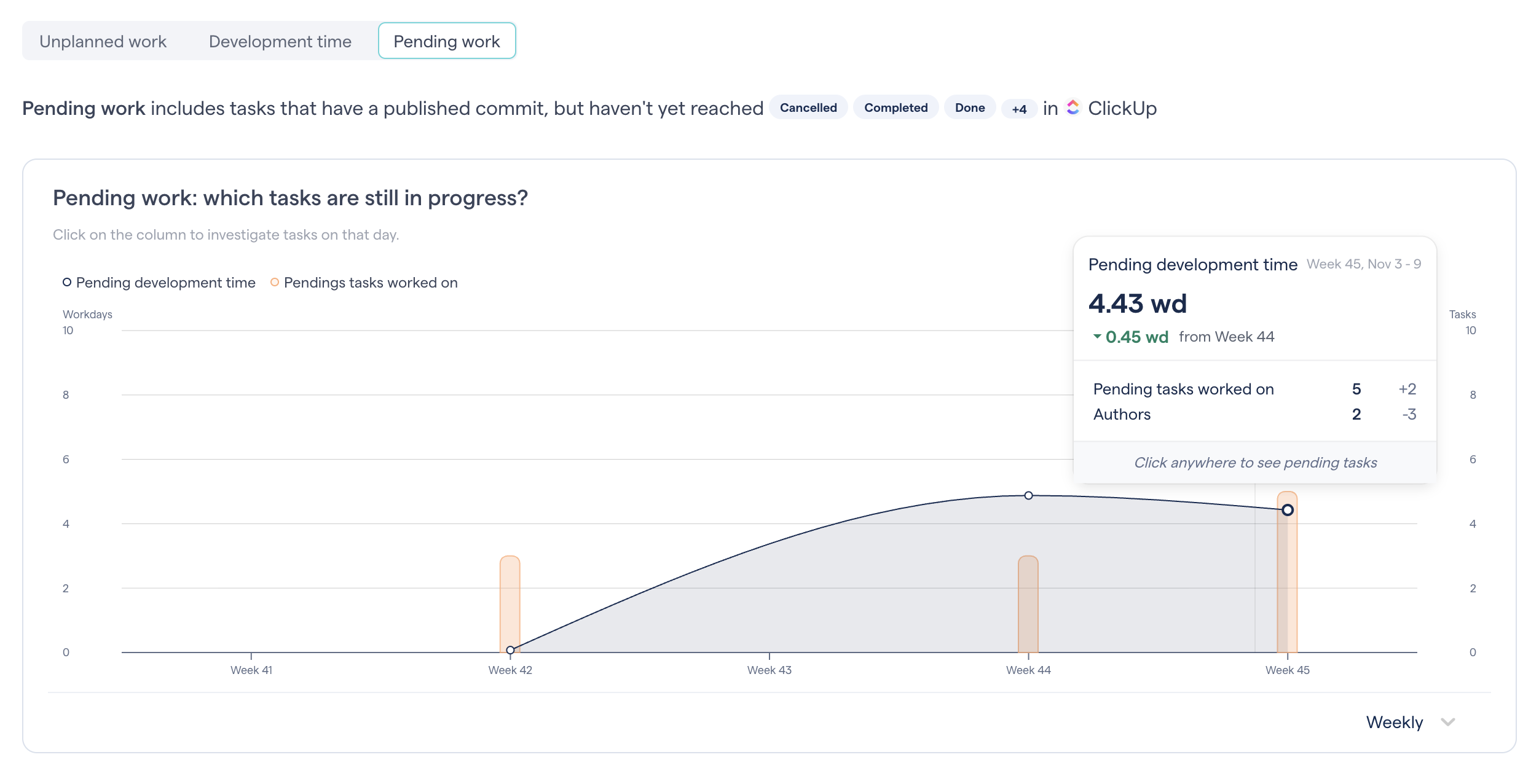The image size is (1539, 784).
Task: Click the ClickUp logo icon
Action: point(1073,108)
